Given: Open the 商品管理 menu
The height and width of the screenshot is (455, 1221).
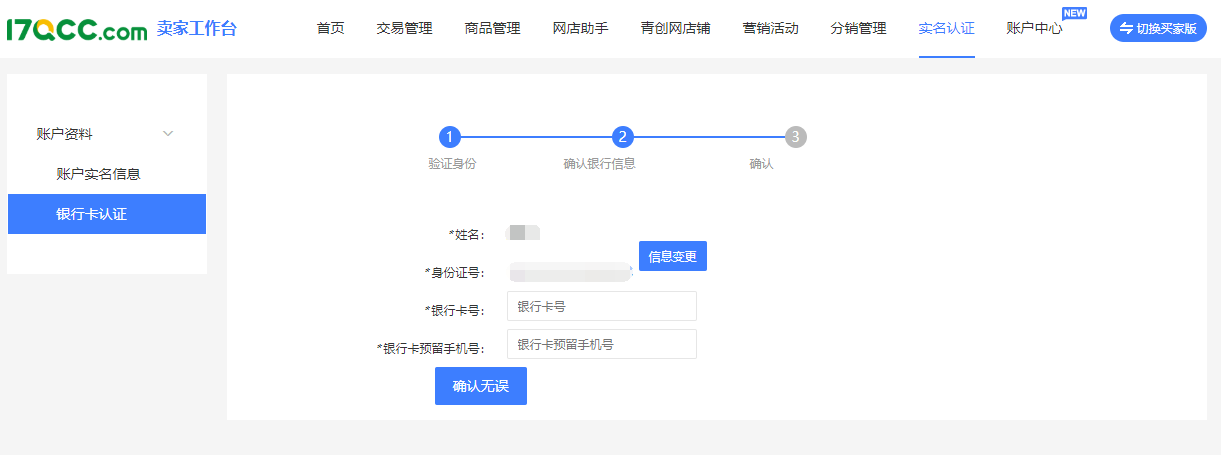Looking at the screenshot, I should pyautogui.click(x=492, y=29).
